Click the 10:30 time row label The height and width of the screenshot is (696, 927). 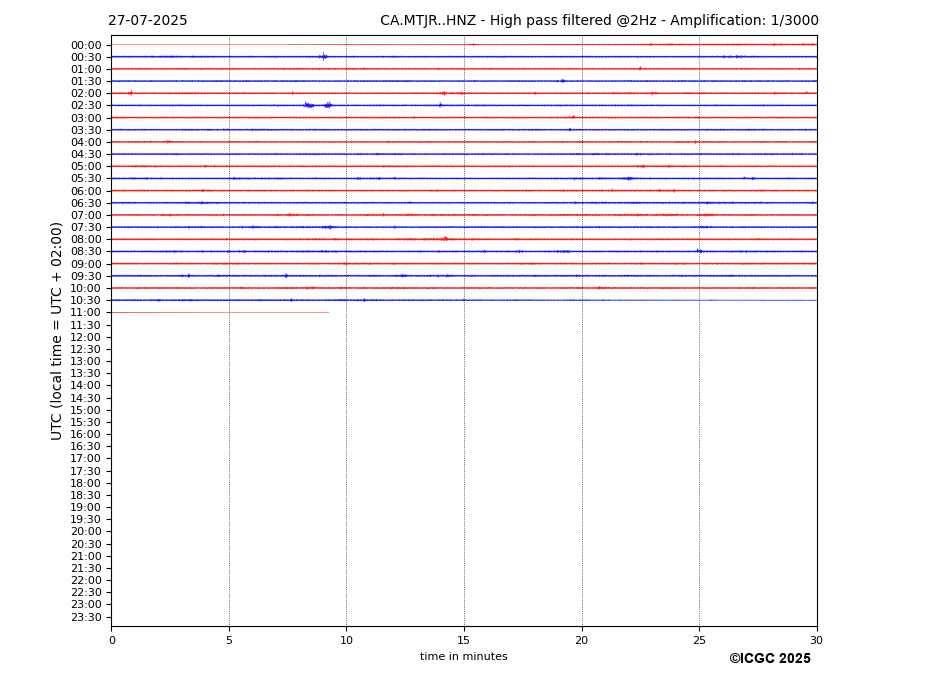point(86,300)
